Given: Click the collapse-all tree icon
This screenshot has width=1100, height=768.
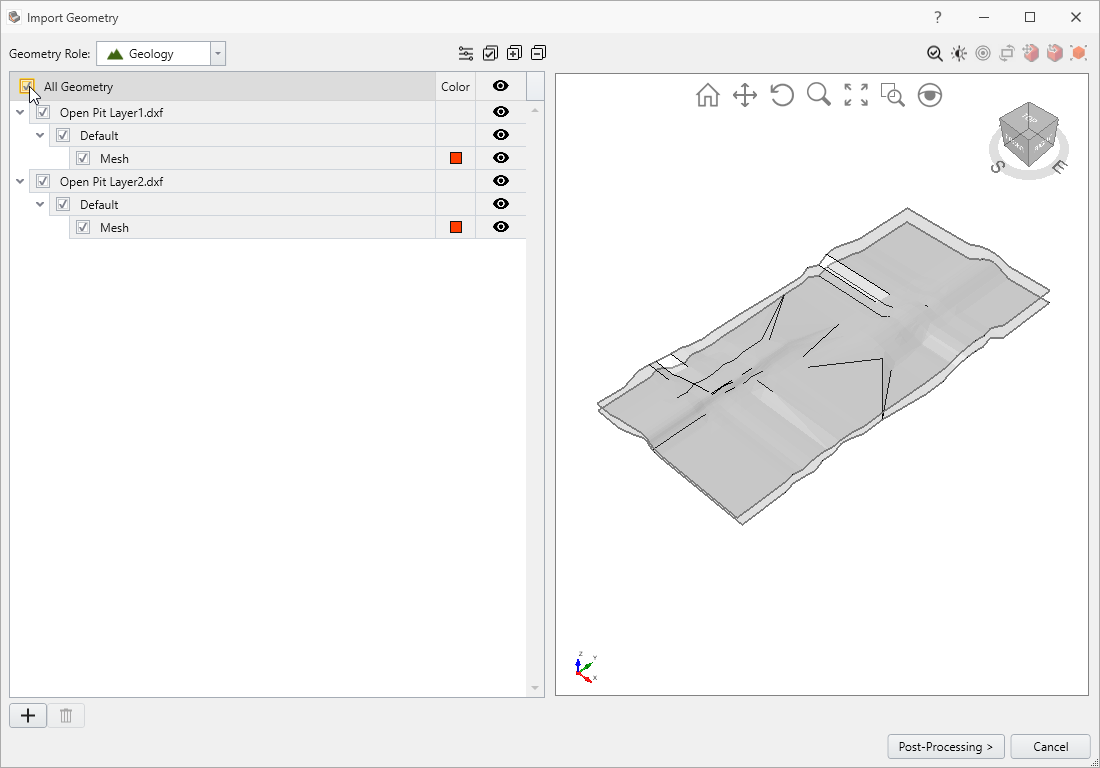Looking at the screenshot, I should point(539,53).
